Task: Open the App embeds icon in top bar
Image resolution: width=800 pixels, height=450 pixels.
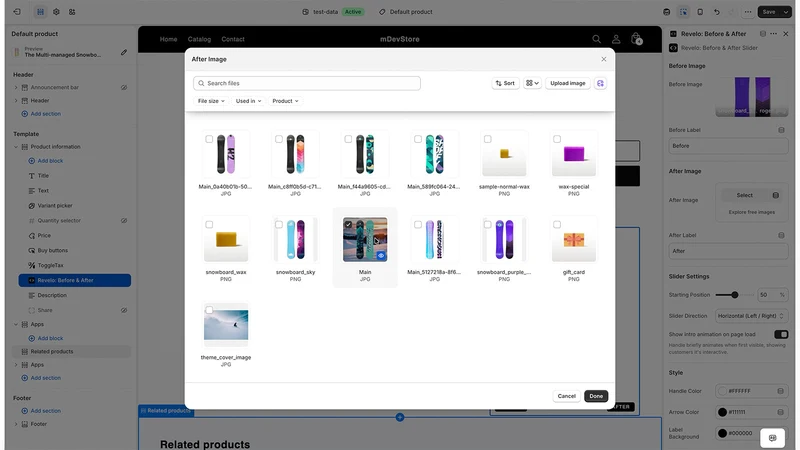Action: (72, 12)
